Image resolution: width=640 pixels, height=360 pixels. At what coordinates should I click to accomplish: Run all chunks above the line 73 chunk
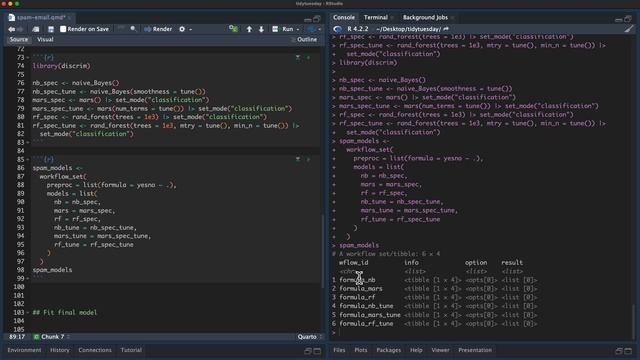(298, 58)
